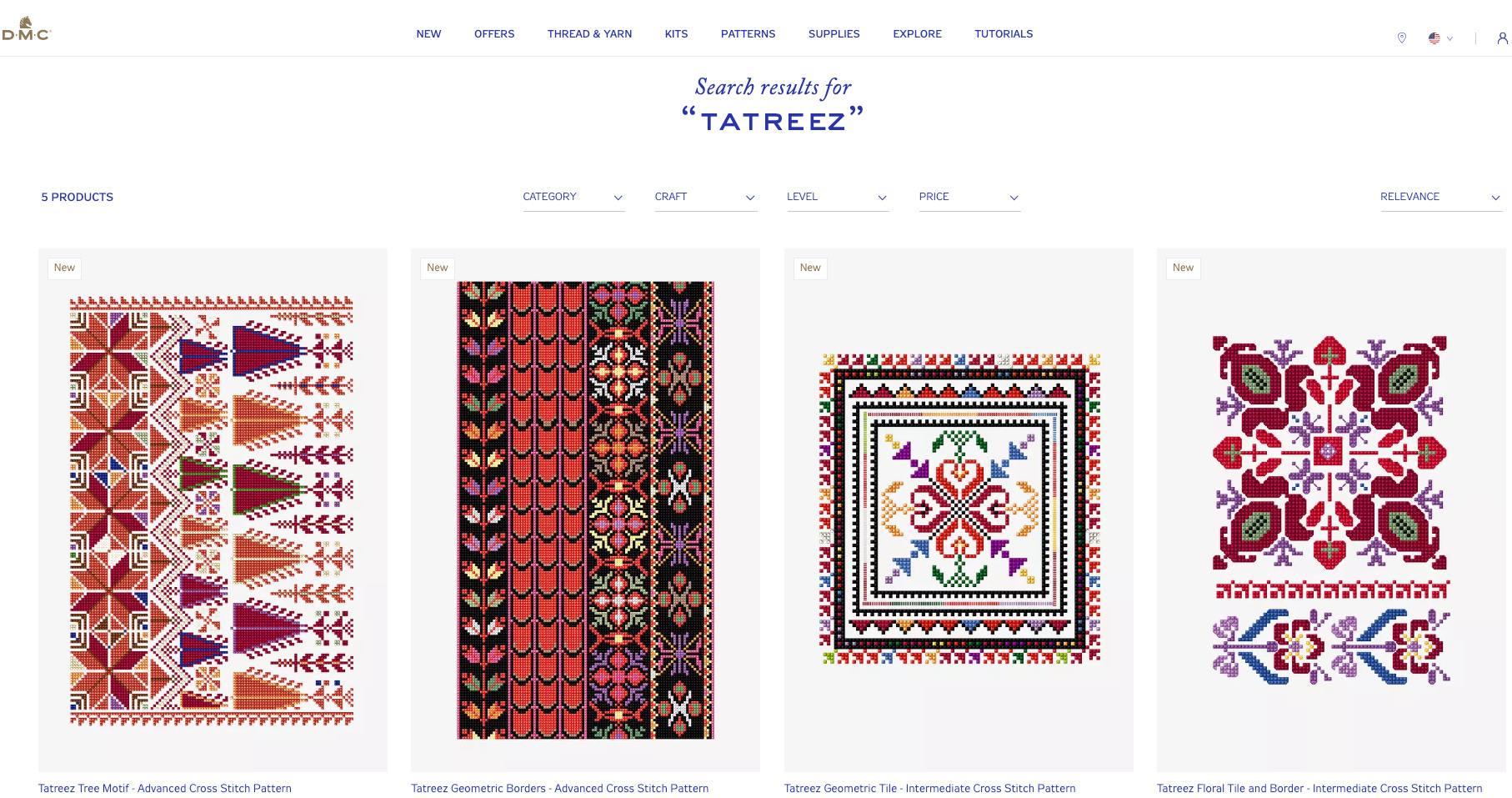This screenshot has width=1512, height=798.
Task: Open the user account icon
Action: (1502, 38)
